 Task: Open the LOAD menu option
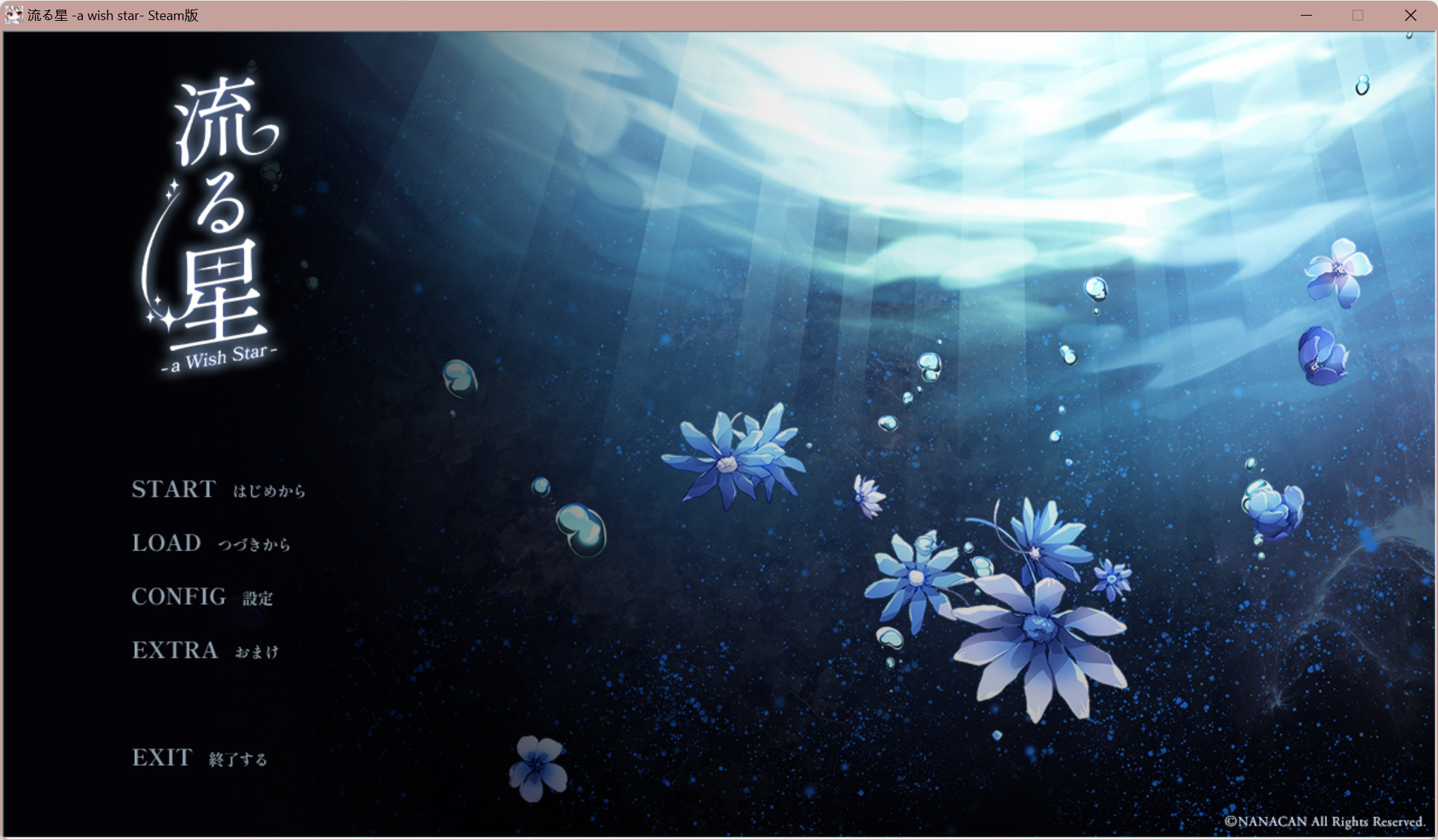point(166,543)
